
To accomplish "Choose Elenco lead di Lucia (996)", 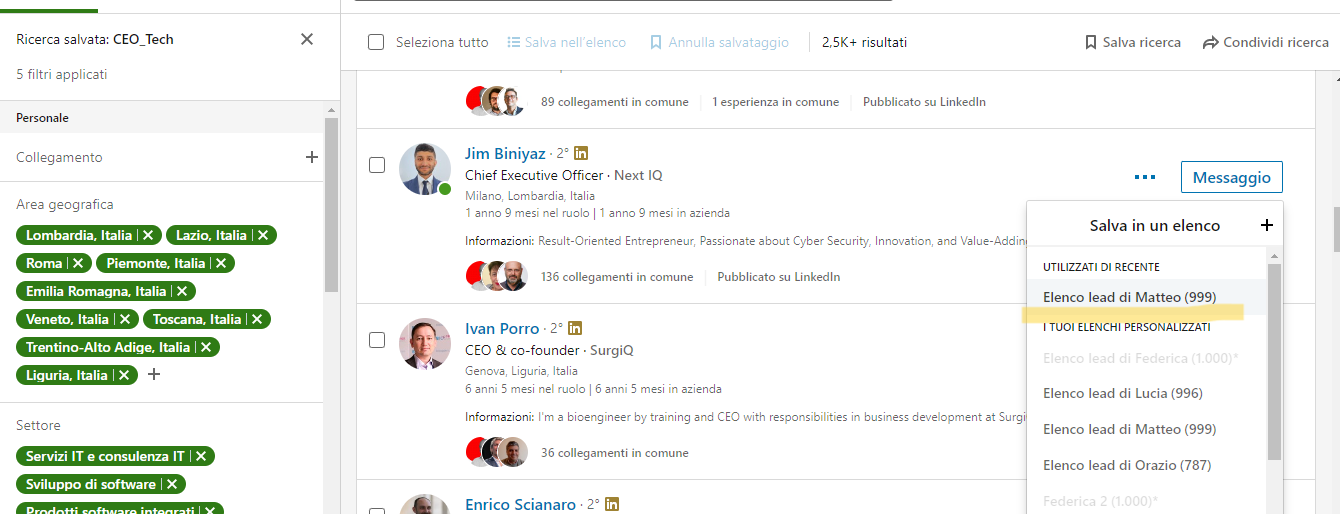I will pyautogui.click(x=1122, y=393).
